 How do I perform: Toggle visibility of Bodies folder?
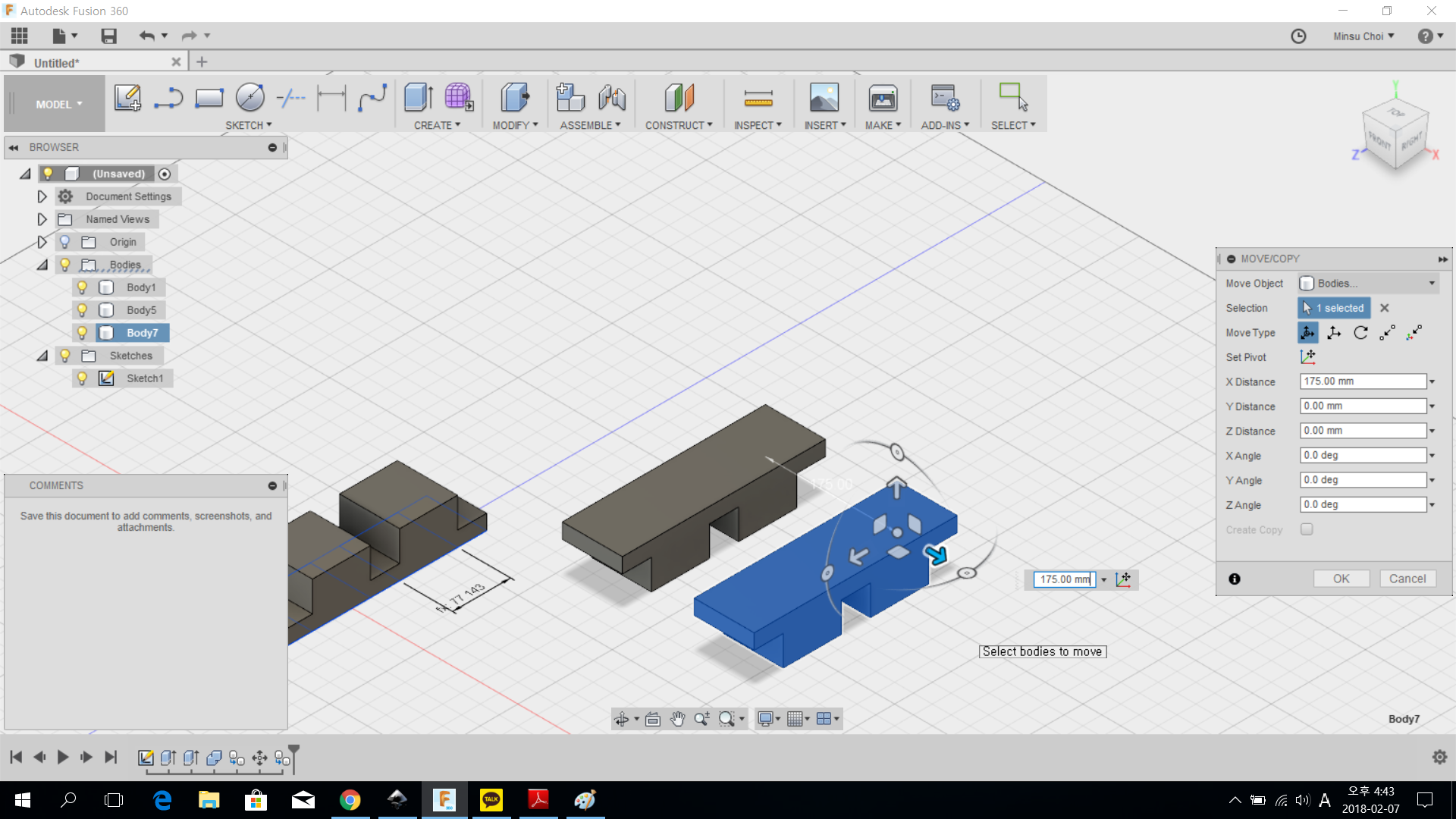coord(65,265)
